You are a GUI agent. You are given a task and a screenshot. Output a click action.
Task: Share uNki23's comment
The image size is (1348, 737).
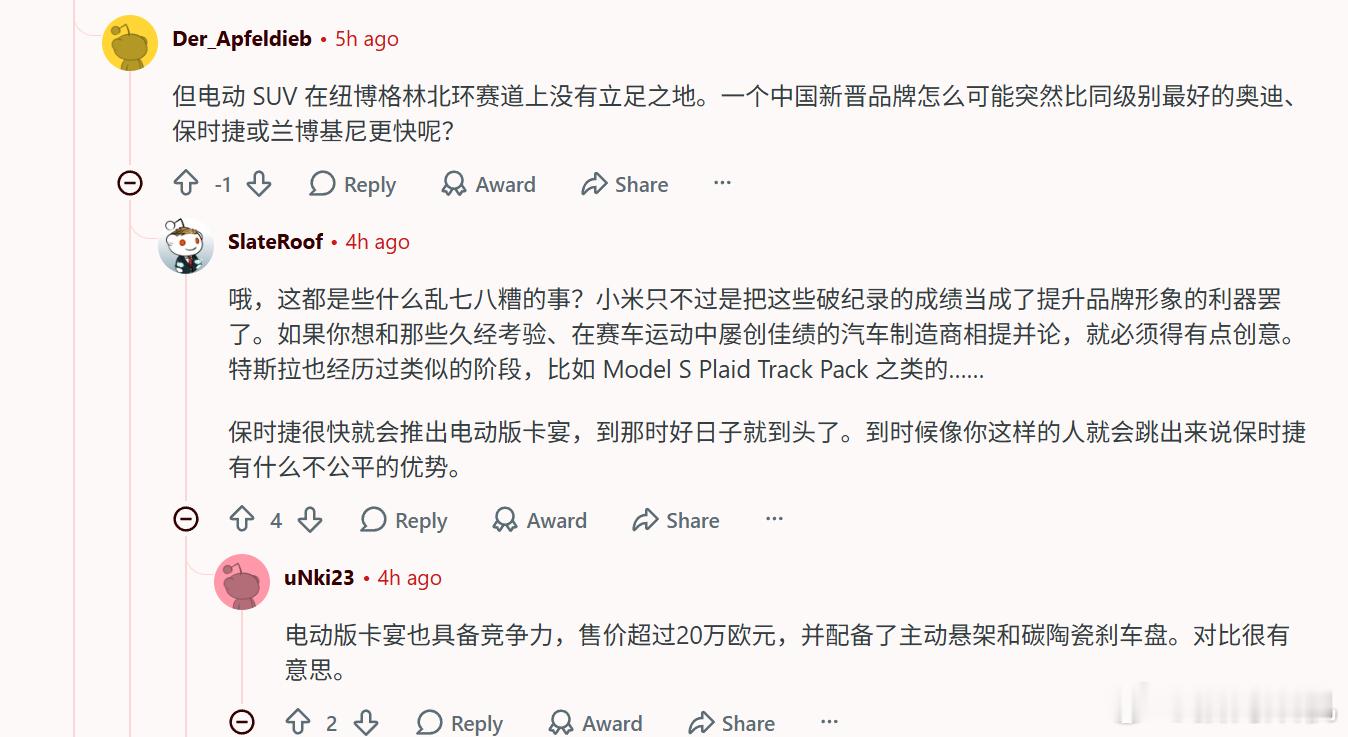coord(732,723)
